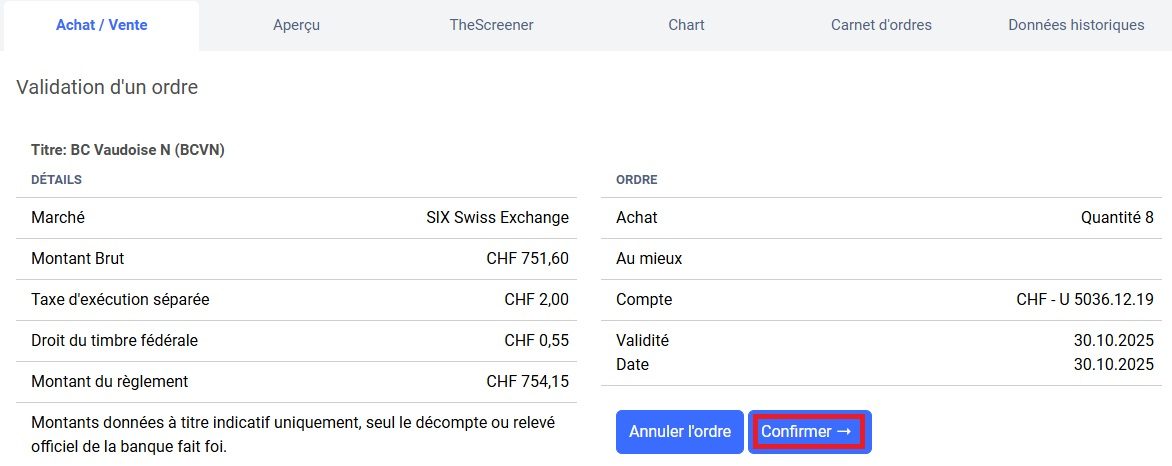This screenshot has height=466, width=1172.
Task: Open the TheScreener tab
Action: tap(491, 25)
